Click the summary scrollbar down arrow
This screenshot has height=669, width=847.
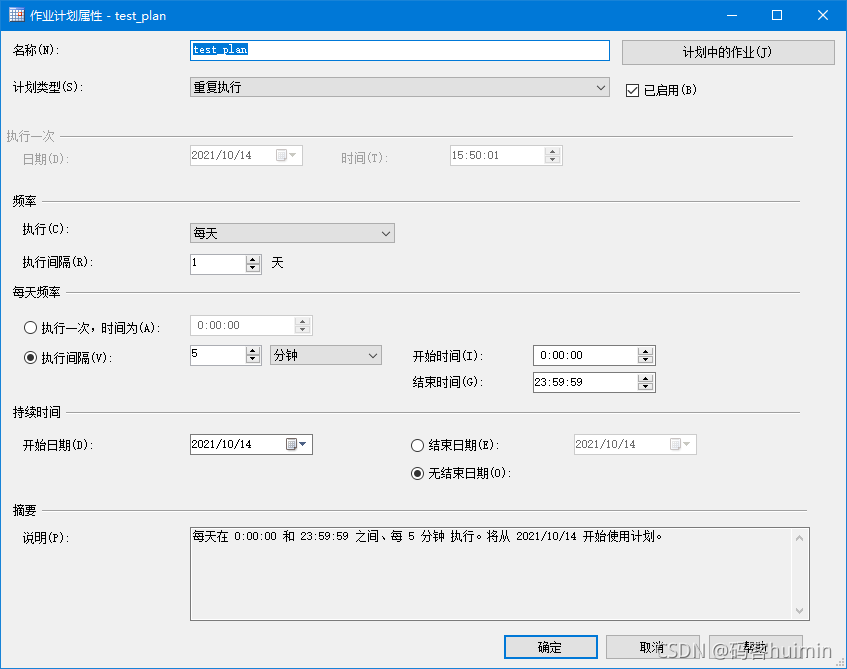(x=799, y=611)
